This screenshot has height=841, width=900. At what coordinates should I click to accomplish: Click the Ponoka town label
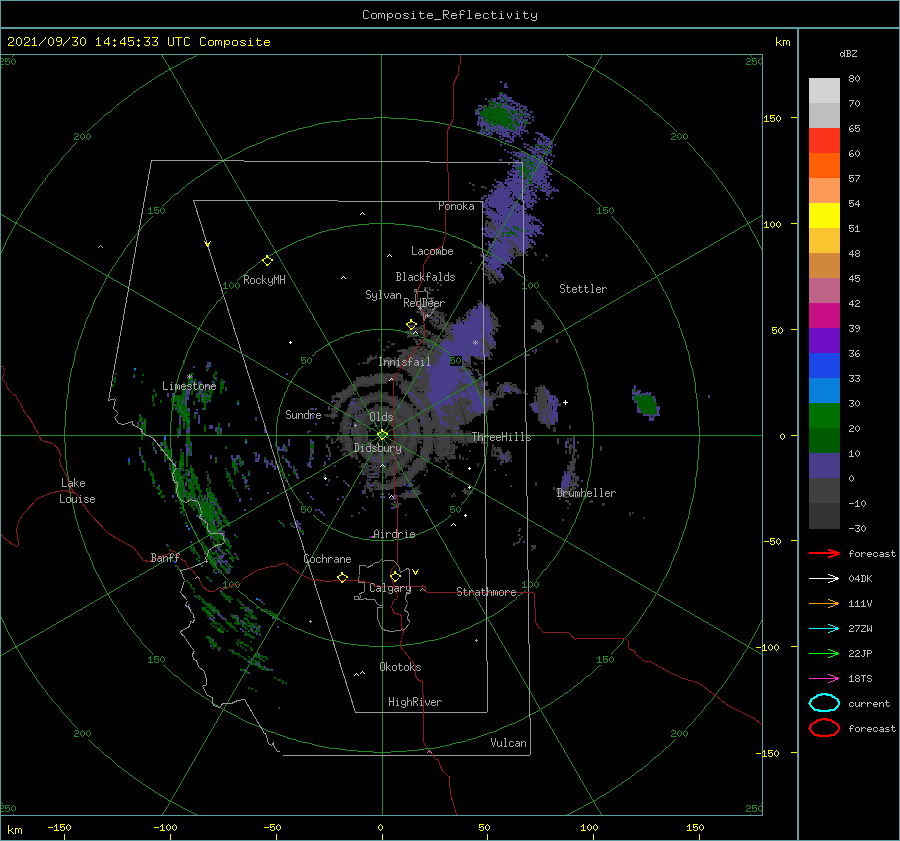point(456,206)
